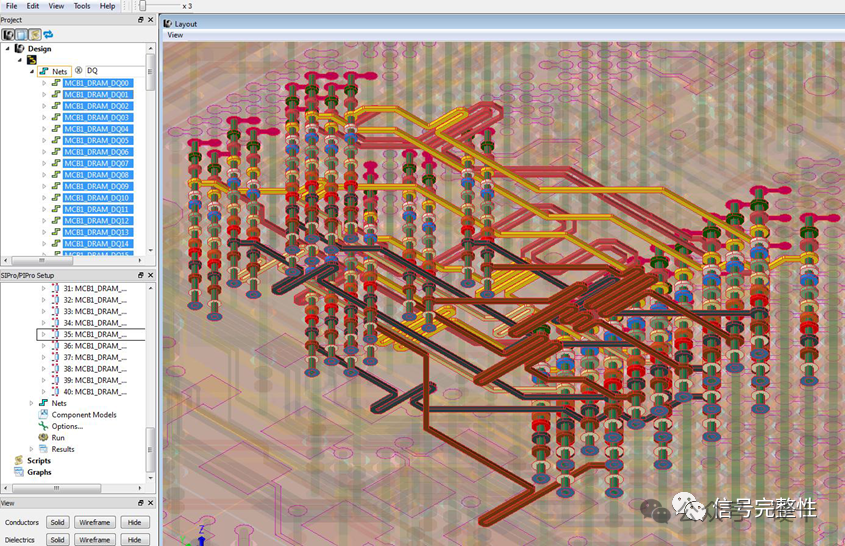Viewport: 845px width, 546px height.
Task: Clear the DQ net filter icon
Action: [79, 71]
